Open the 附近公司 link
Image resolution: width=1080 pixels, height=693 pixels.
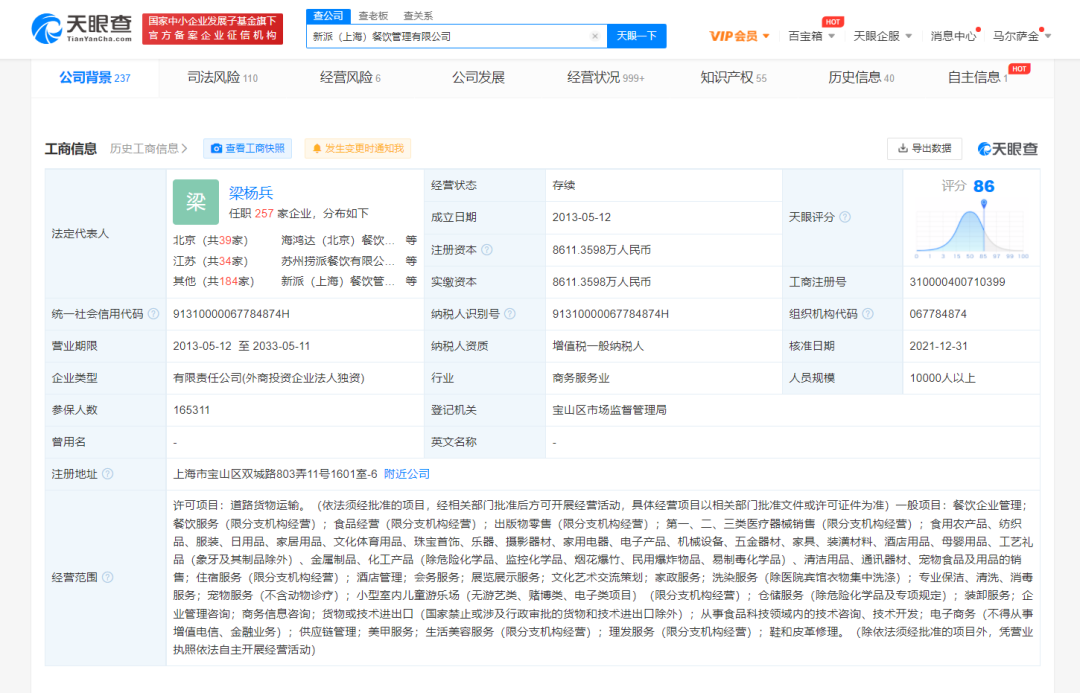[x=407, y=474]
